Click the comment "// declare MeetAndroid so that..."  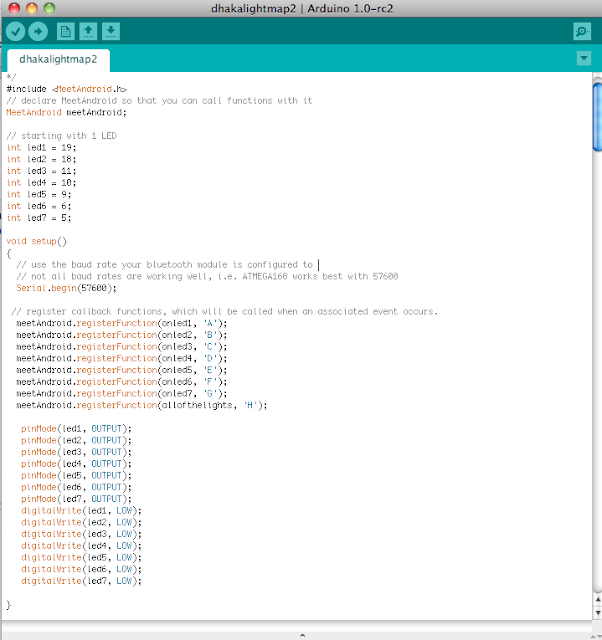coord(160,100)
